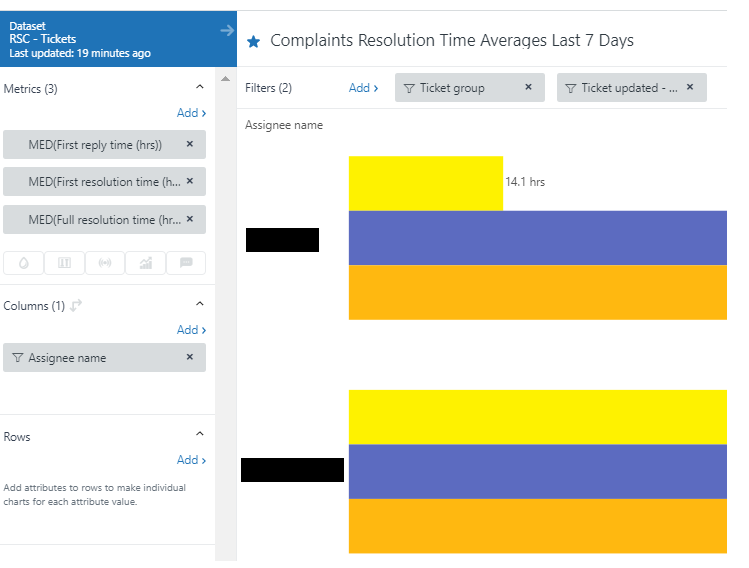This screenshot has width=749, height=568.
Task: Add an attribute to Rows
Action: [x=191, y=460]
